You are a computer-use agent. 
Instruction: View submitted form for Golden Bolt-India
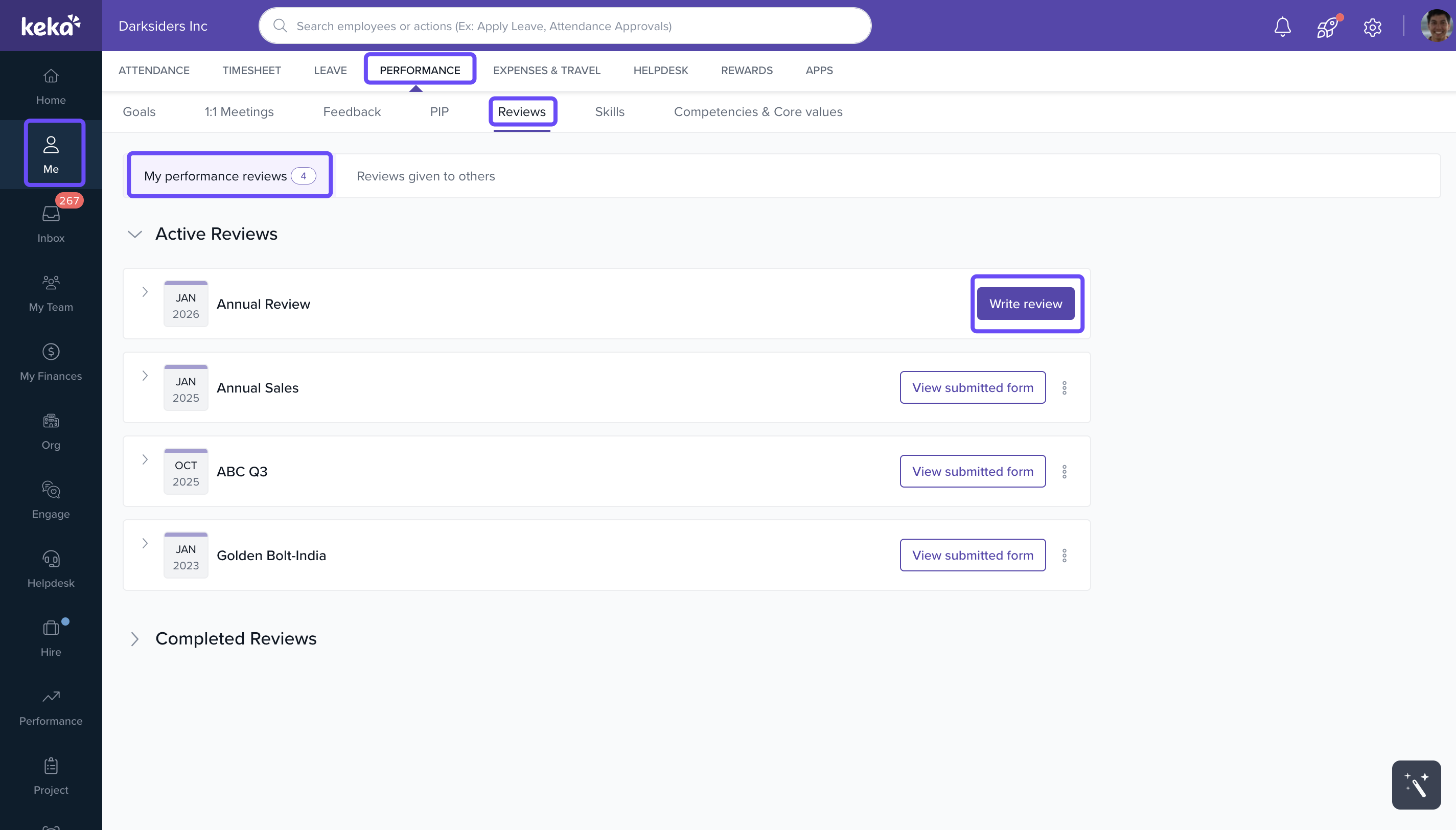click(972, 555)
